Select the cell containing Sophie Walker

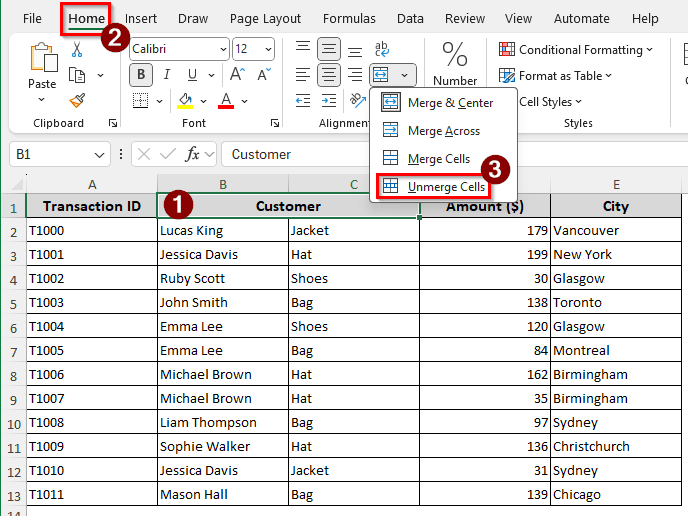[x=223, y=446]
